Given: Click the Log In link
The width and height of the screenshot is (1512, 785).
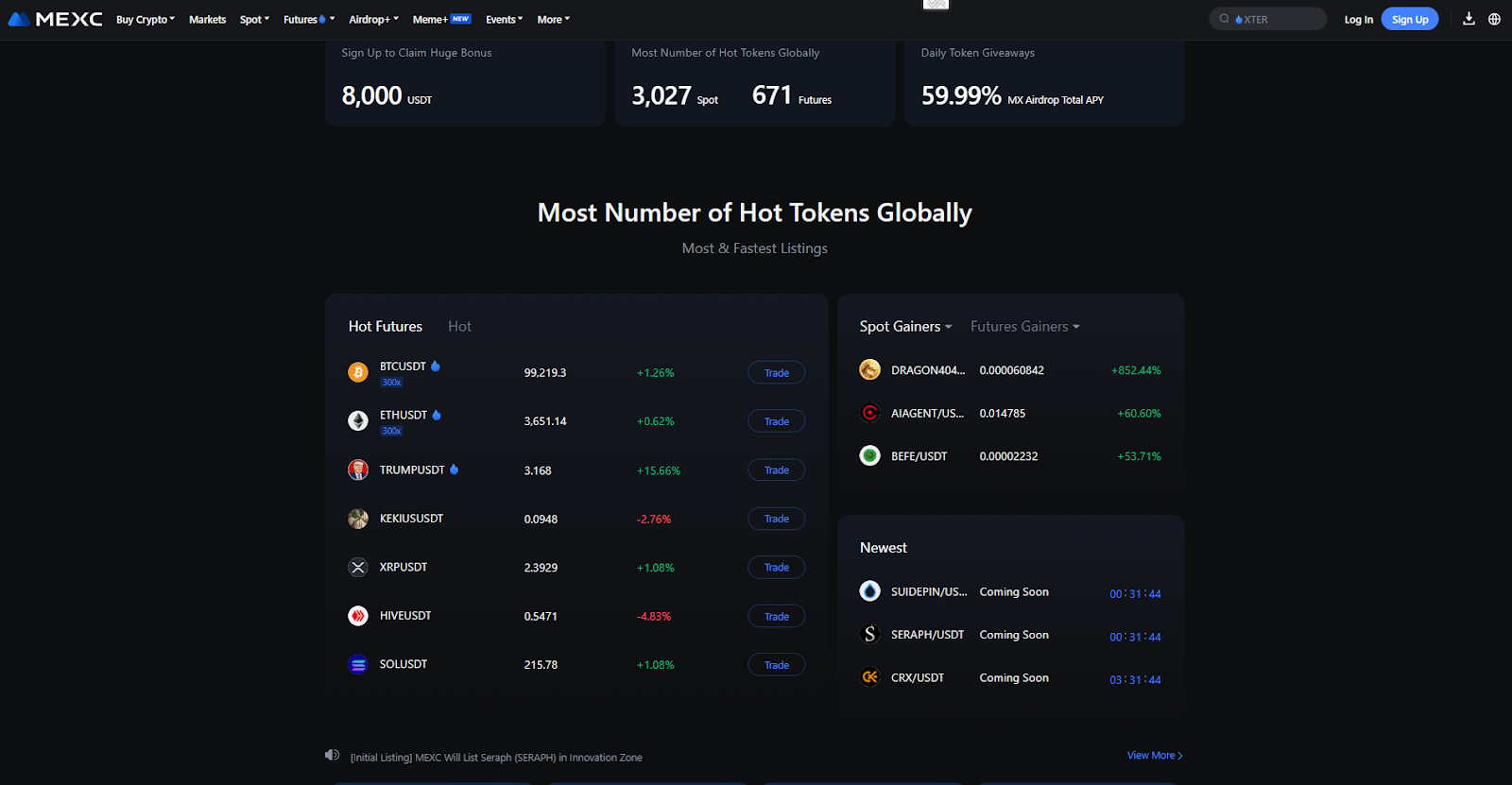Looking at the screenshot, I should 1359,19.
